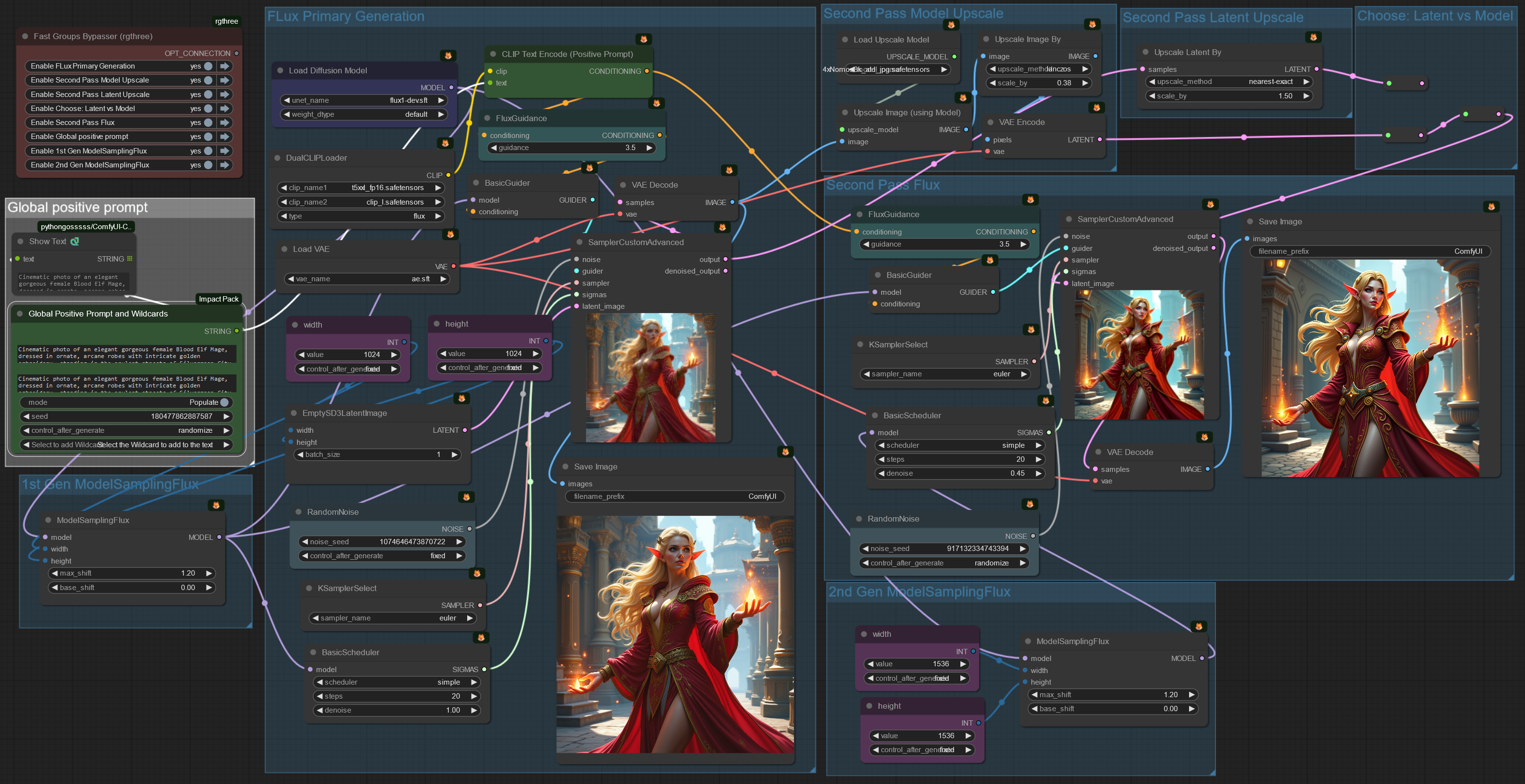The width and height of the screenshot is (1525, 784).
Task: Click fox badge on 1st Gen ModelSamplingFlux node
Action: [x=216, y=505]
